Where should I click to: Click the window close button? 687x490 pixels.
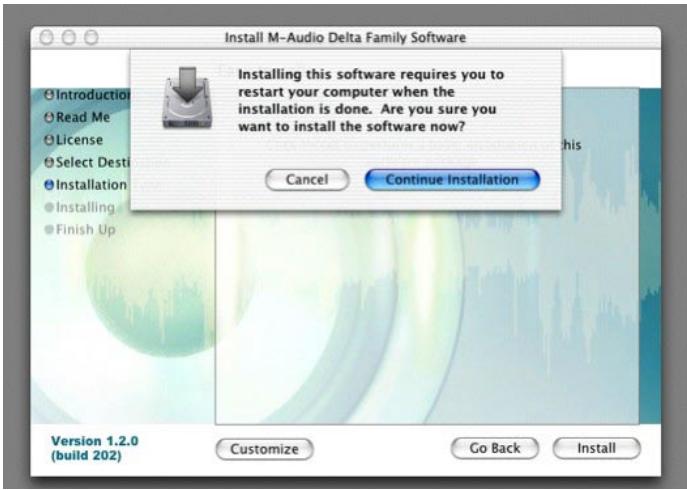[46, 38]
